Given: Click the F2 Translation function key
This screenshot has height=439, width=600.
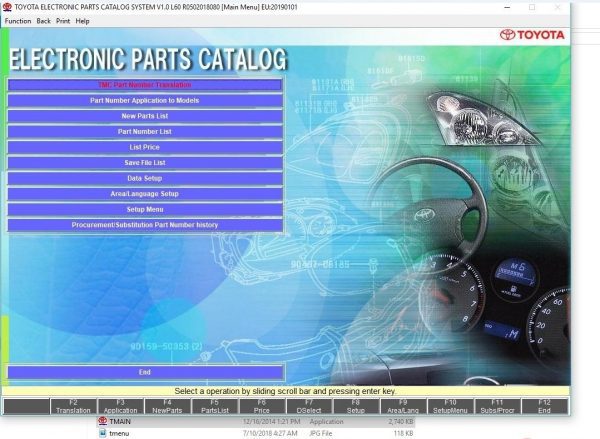Looking at the screenshot, I should coord(73,406).
